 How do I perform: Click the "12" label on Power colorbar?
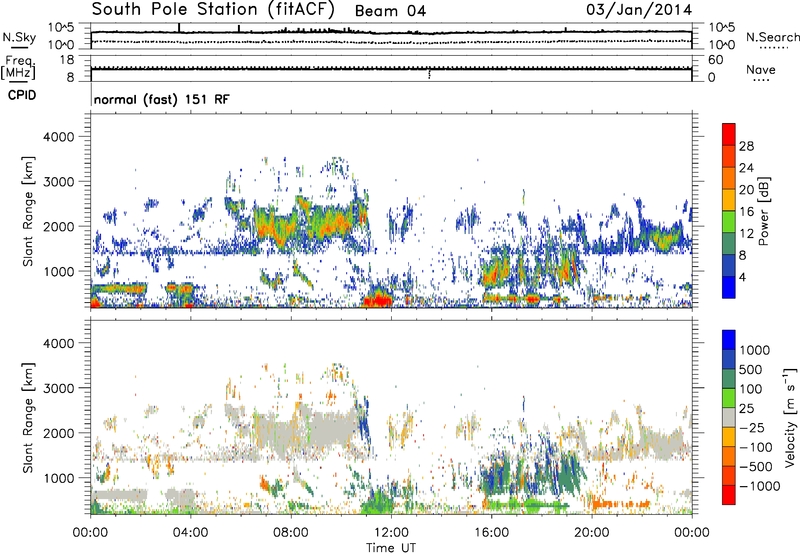(x=746, y=234)
